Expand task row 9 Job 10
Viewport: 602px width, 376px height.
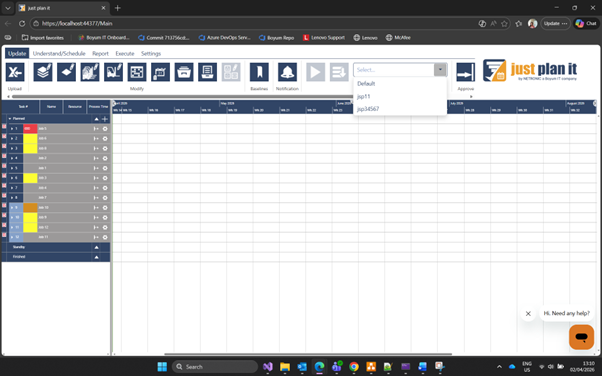(x=12, y=207)
